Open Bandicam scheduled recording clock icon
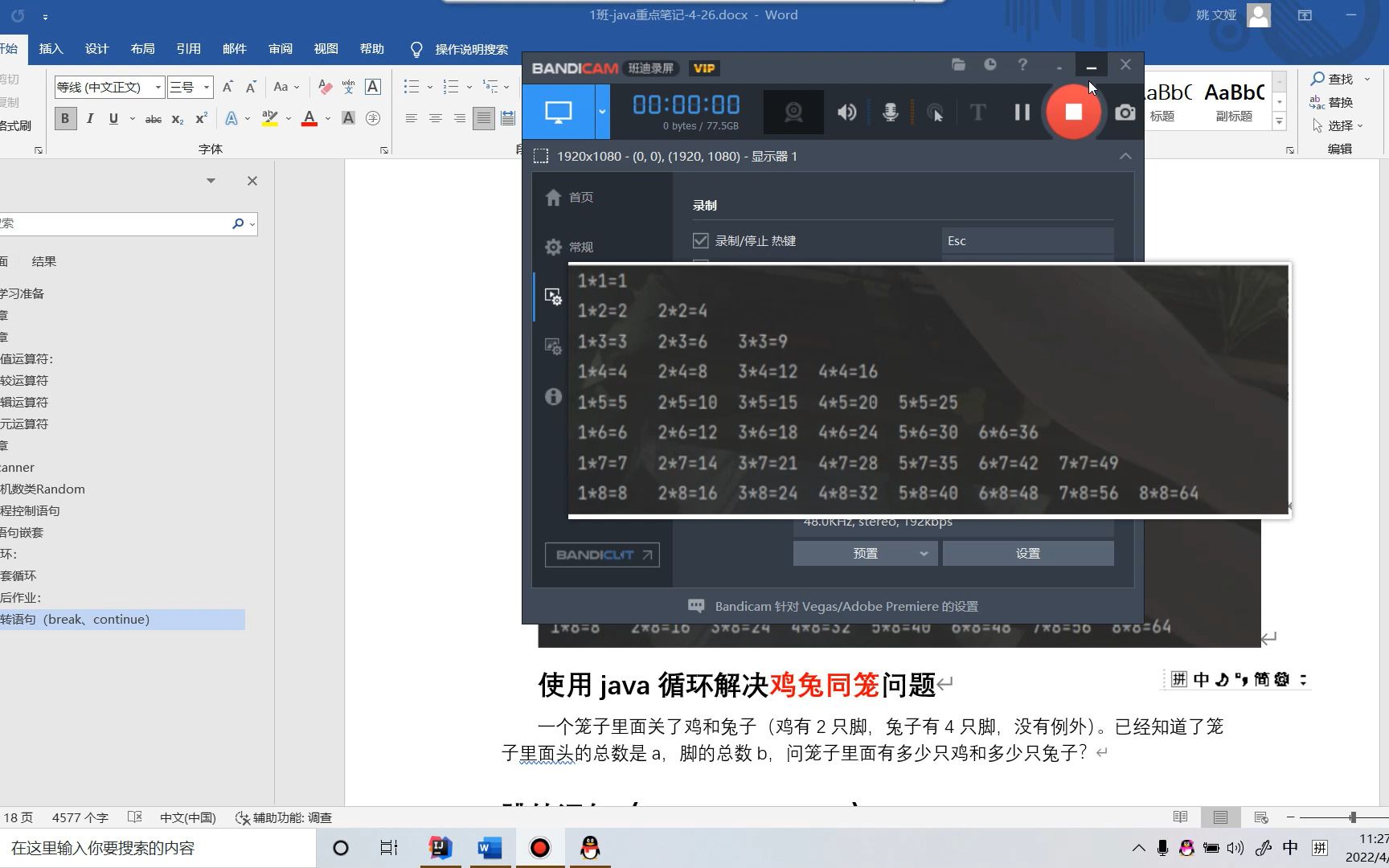Image resolution: width=1389 pixels, height=868 pixels. pos(990,65)
